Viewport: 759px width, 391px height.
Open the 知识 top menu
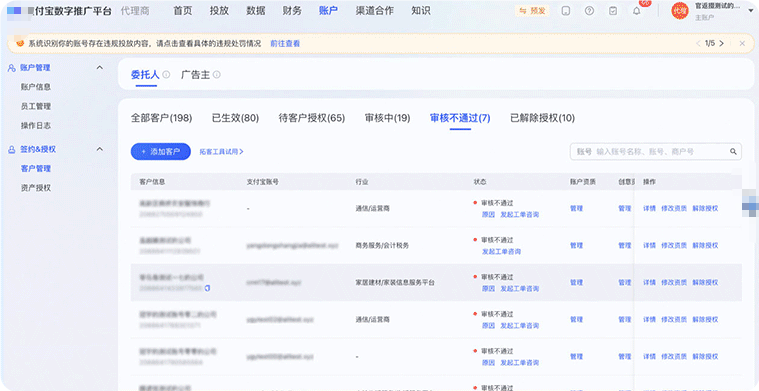(421, 11)
